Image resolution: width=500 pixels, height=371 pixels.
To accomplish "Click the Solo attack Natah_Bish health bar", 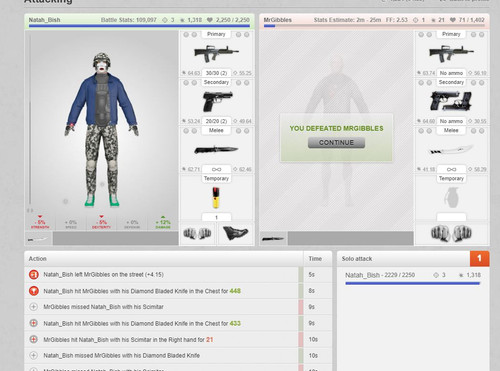I will pyautogui.click(x=413, y=283).
